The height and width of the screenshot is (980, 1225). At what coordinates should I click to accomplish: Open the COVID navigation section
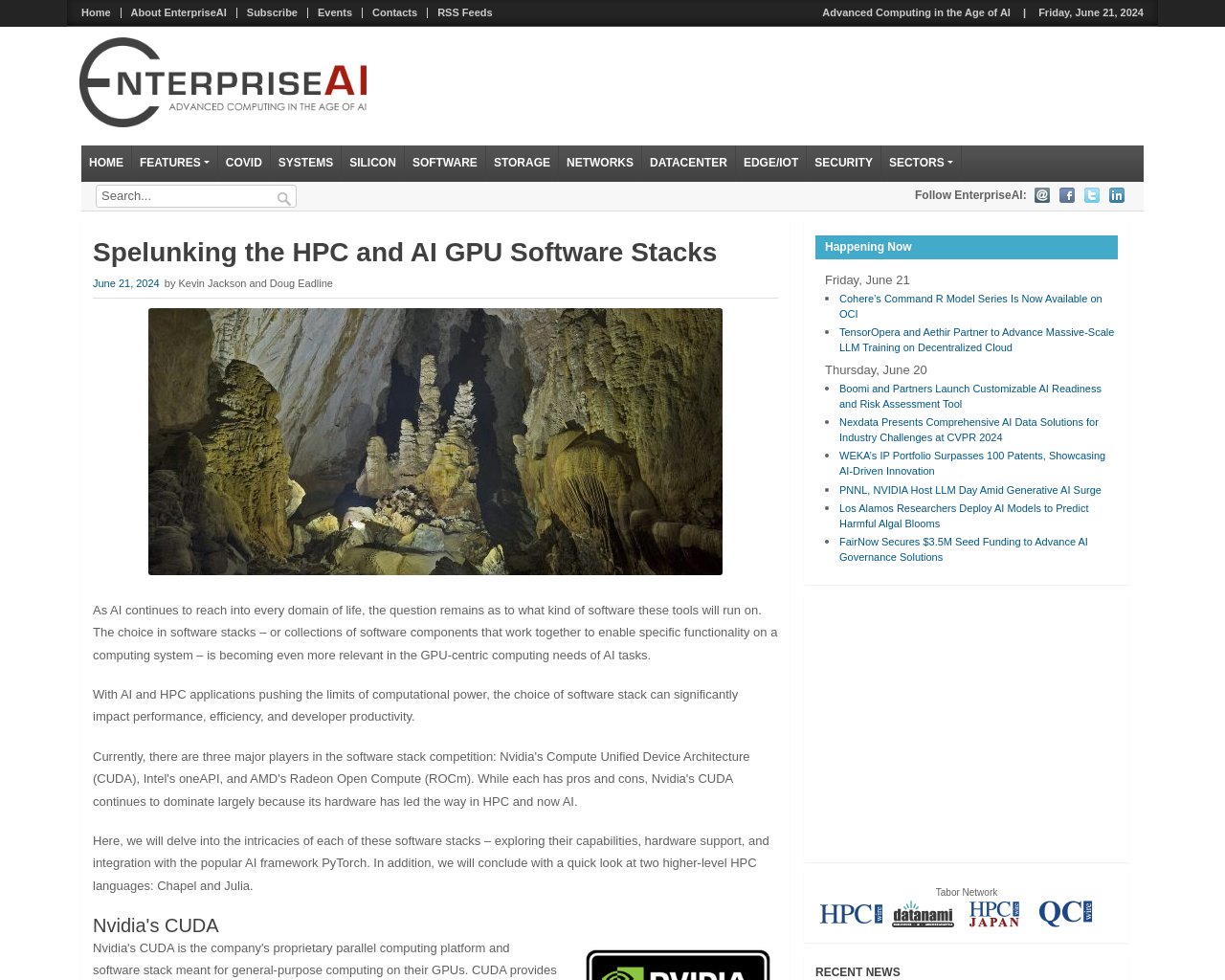tap(243, 163)
